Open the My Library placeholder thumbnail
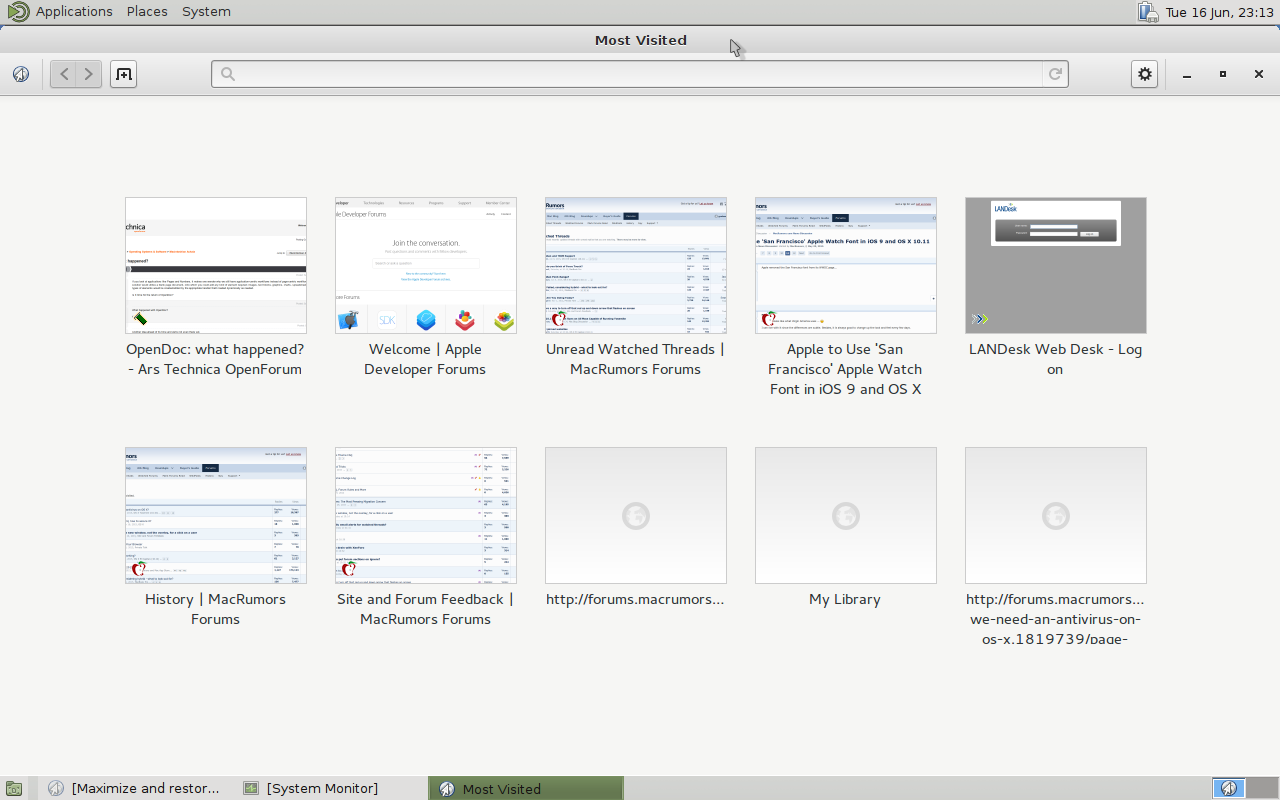Screen dimensions: 1280x800 click(x=846, y=515)
